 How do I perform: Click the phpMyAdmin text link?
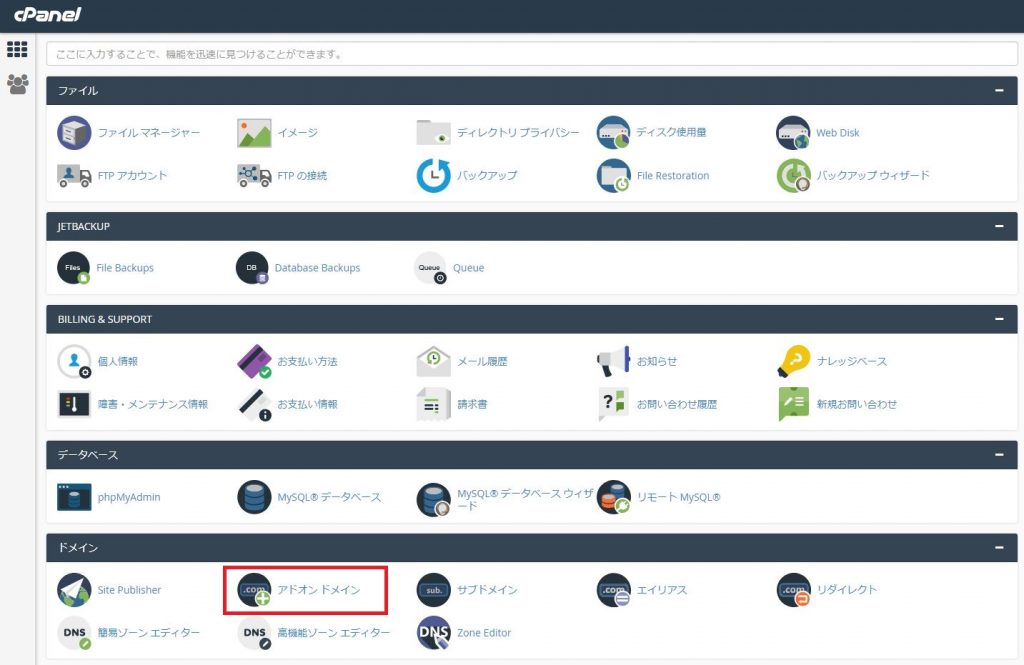pyautogui.click(x=129, y=497)
